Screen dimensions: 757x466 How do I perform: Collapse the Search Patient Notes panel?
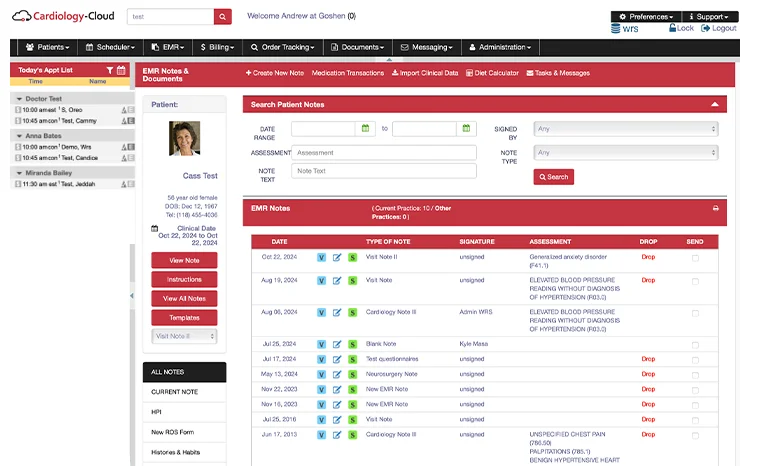[x=714, y=104]
